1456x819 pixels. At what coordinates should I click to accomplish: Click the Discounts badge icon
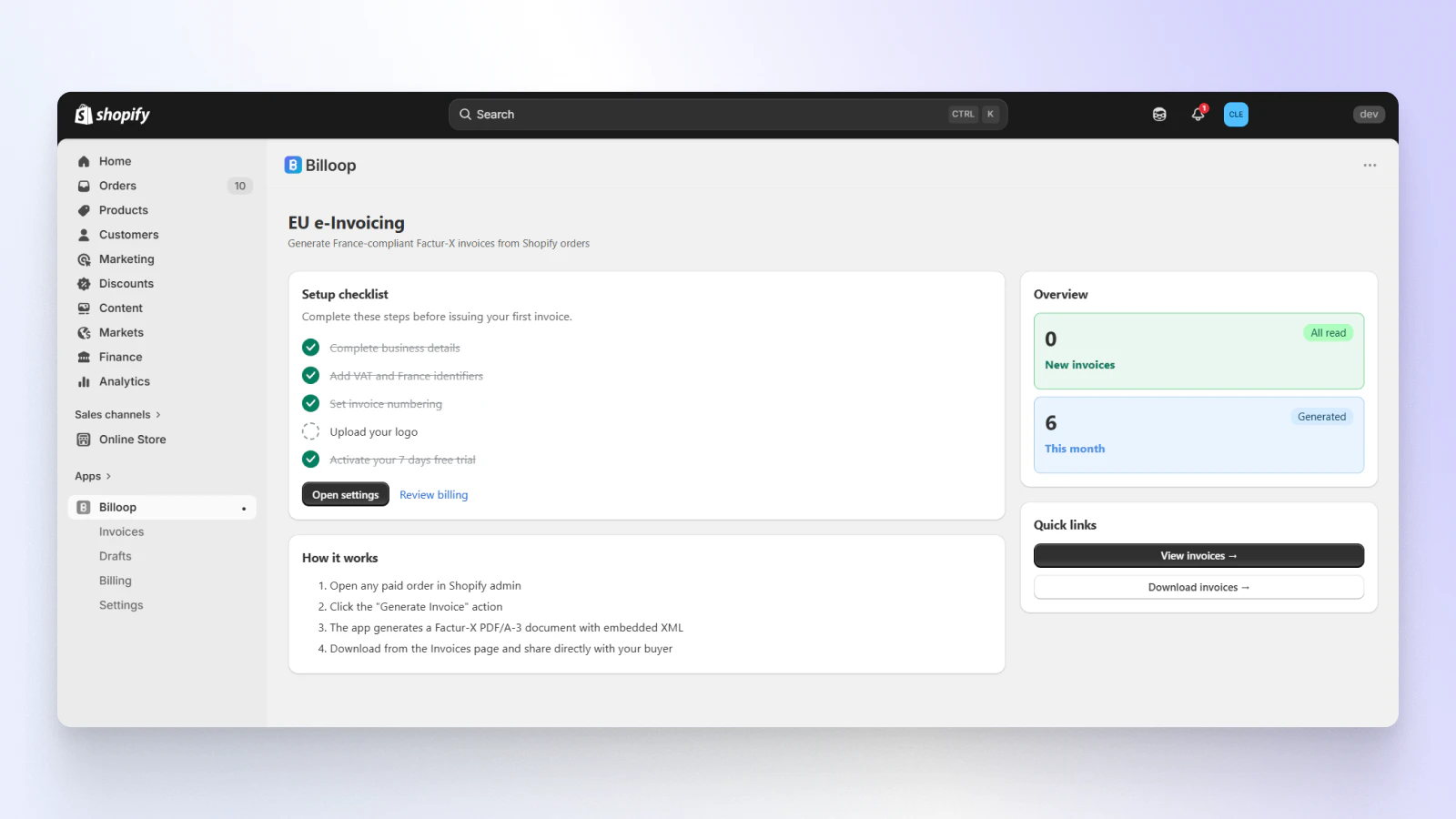(x=84, y=284)
